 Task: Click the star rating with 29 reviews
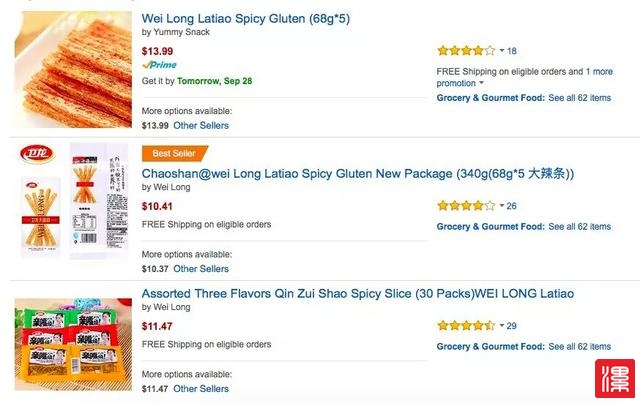click(x=466, y=325)
